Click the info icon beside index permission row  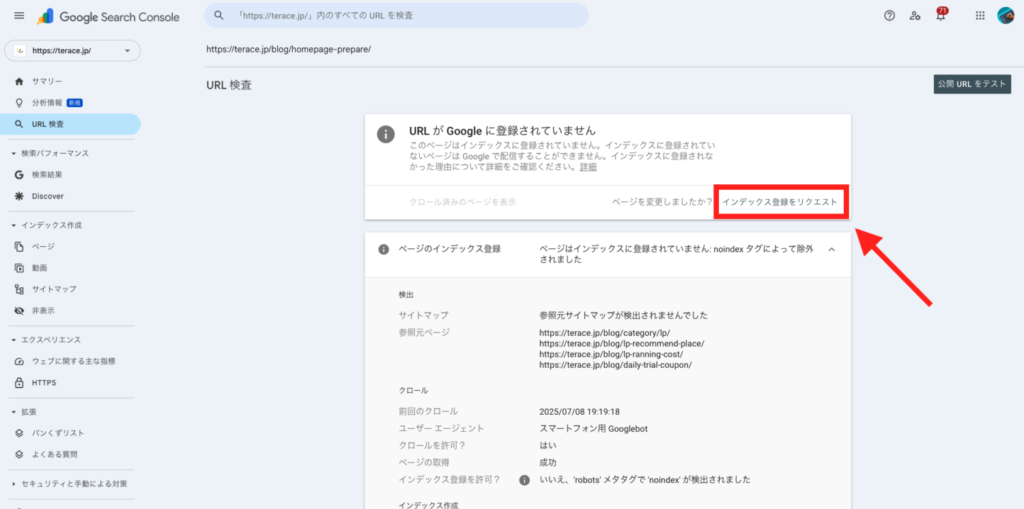coord(524,480)
